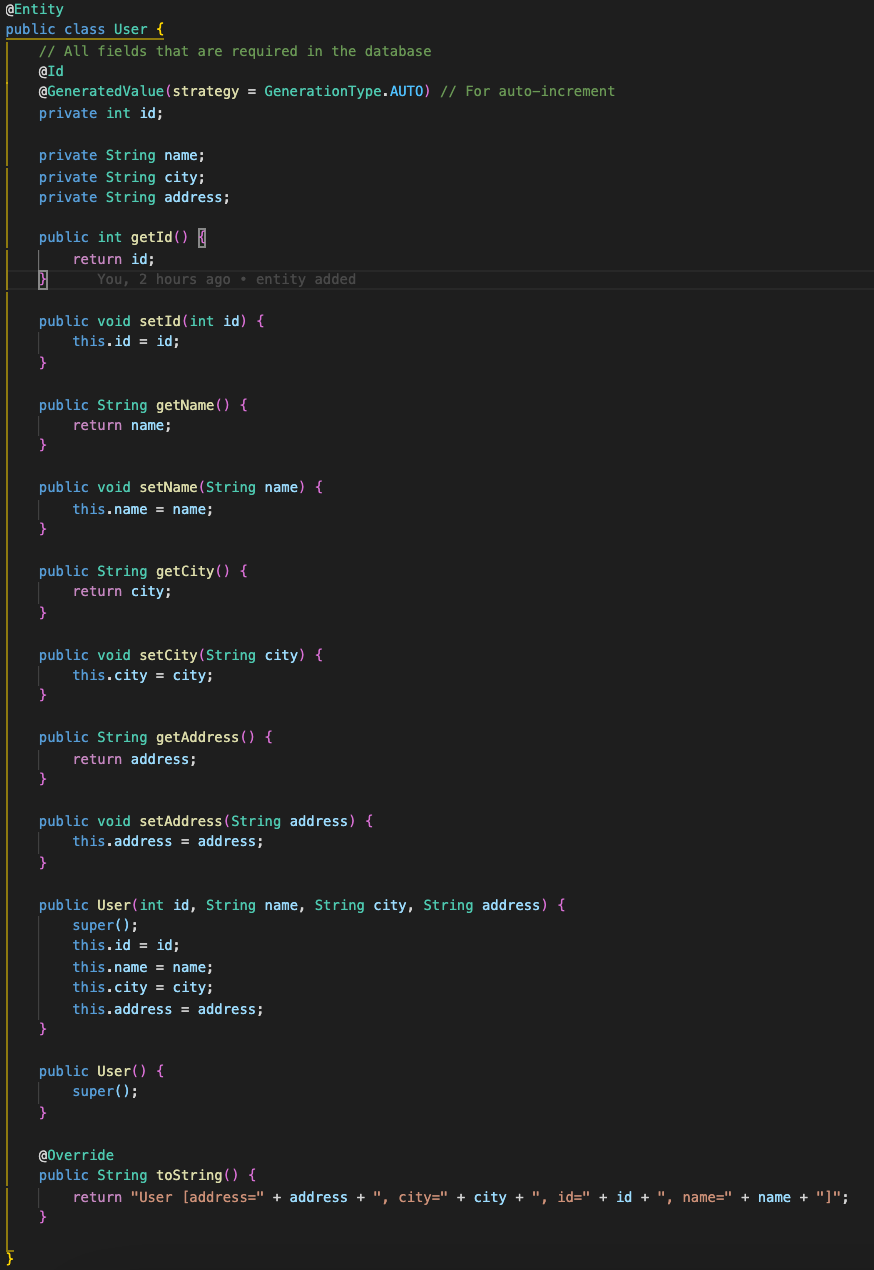This screenshot has width=874, height=1270.
Task: Click the 'return city;' statement
Action: [x=122, y=591]
